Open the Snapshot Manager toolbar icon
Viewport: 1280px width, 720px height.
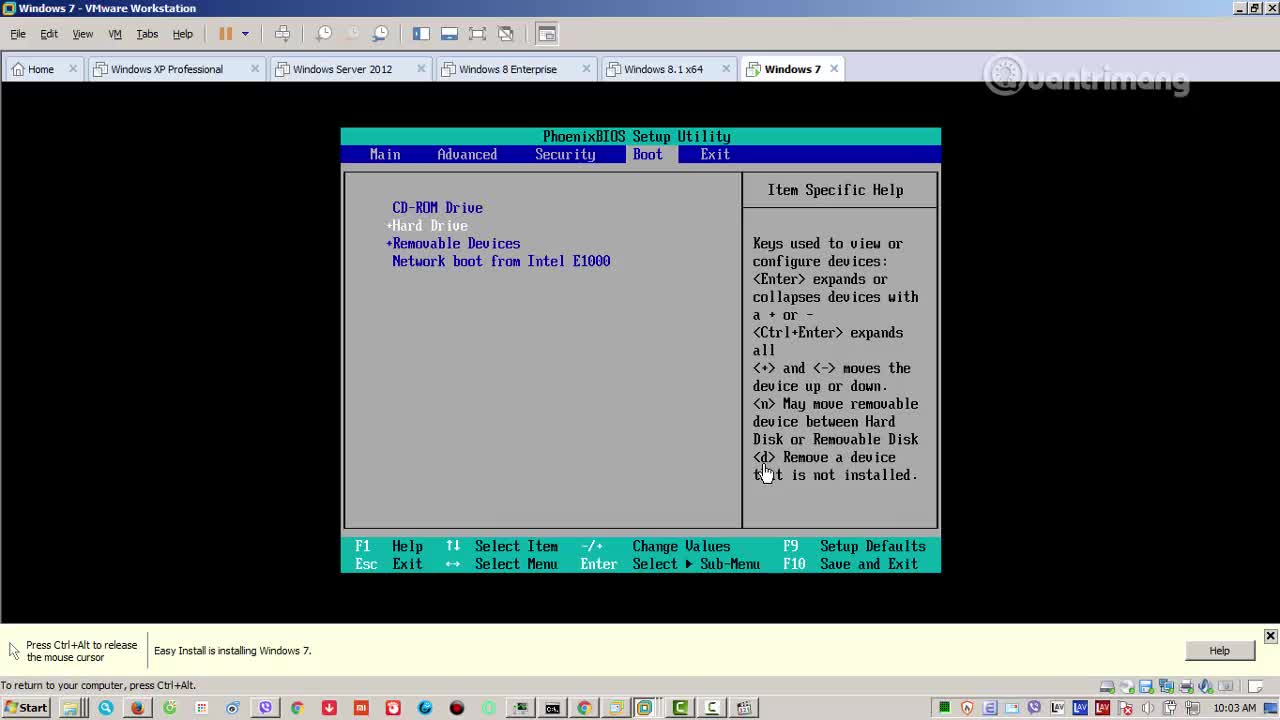click(381, 34)
